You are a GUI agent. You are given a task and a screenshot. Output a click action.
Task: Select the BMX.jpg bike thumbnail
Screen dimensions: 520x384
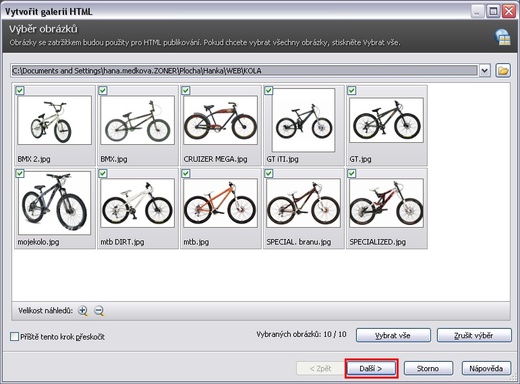click(x=138, y=120)
